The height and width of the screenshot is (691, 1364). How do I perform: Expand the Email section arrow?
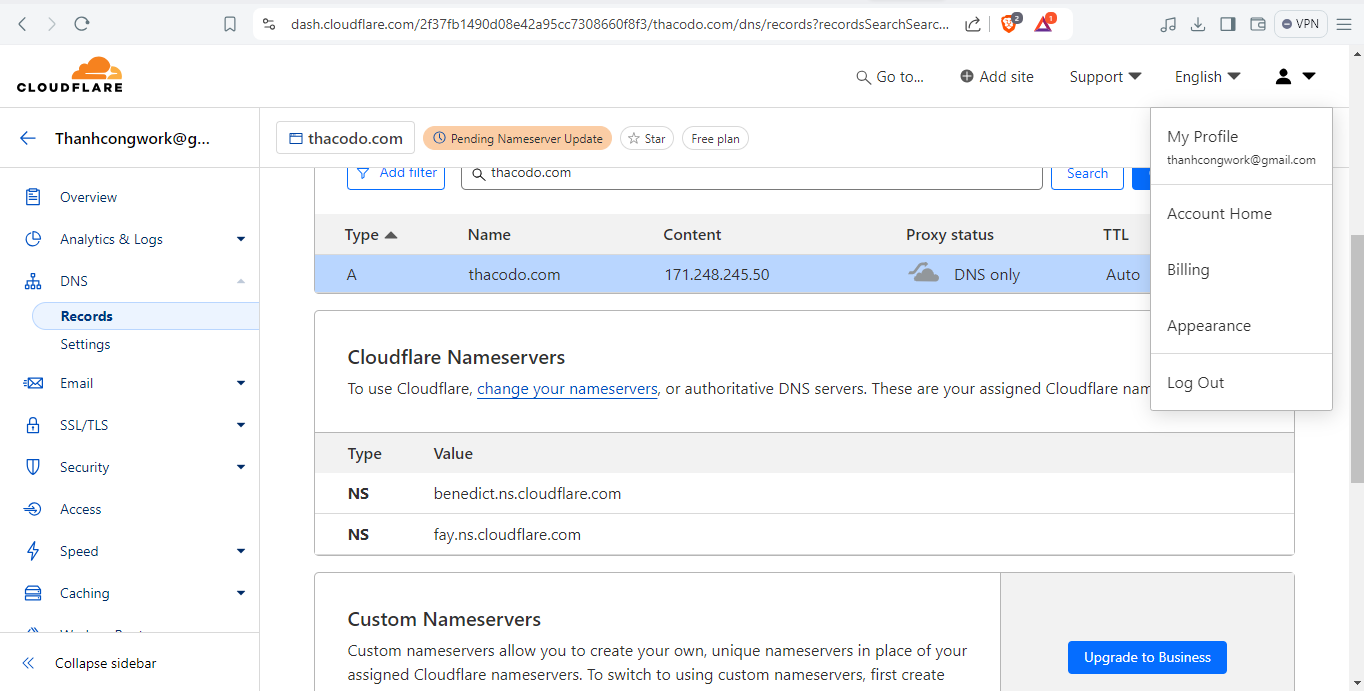[241, 383]
